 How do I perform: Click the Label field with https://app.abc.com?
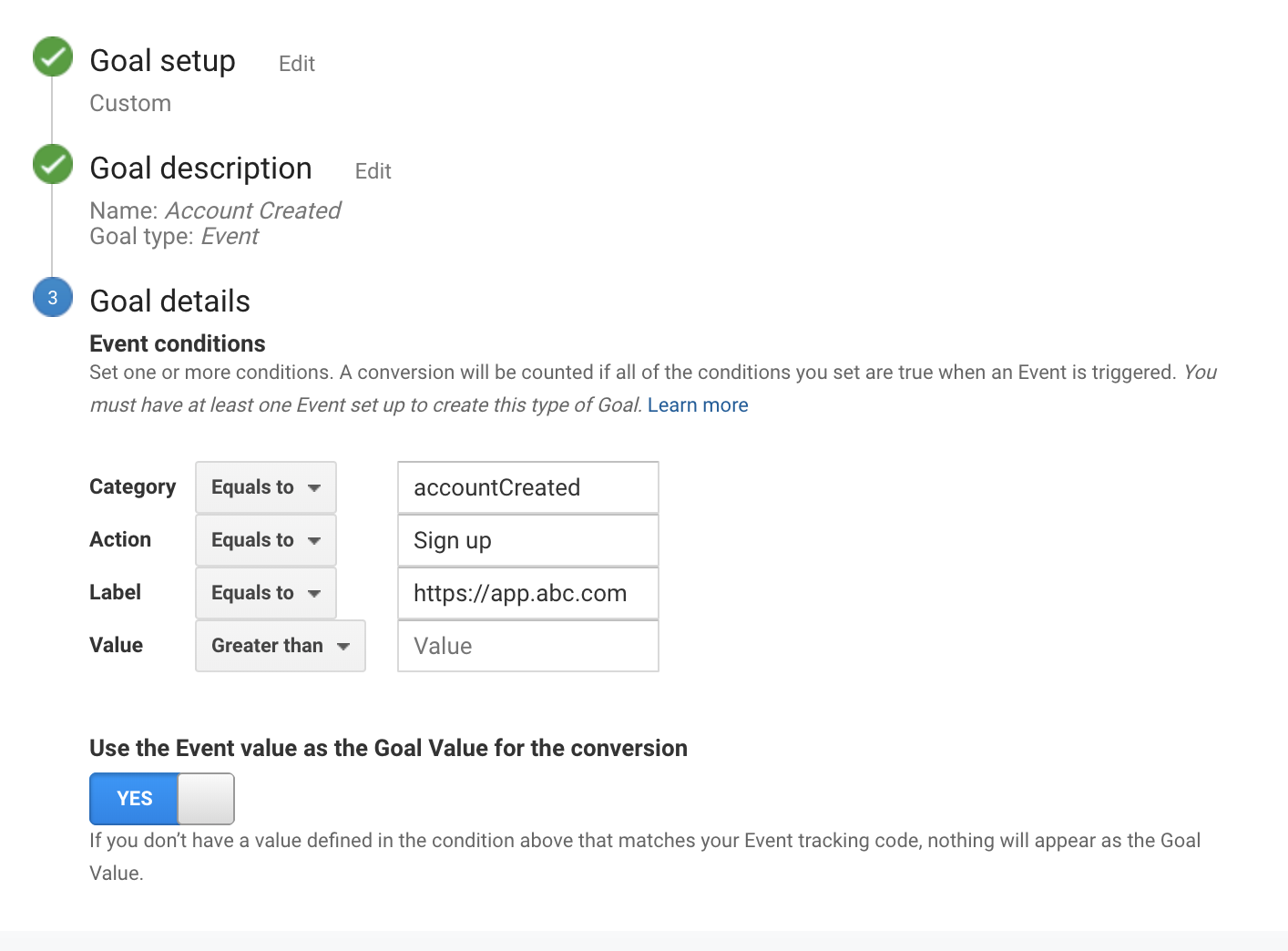(x=527, y=593)
